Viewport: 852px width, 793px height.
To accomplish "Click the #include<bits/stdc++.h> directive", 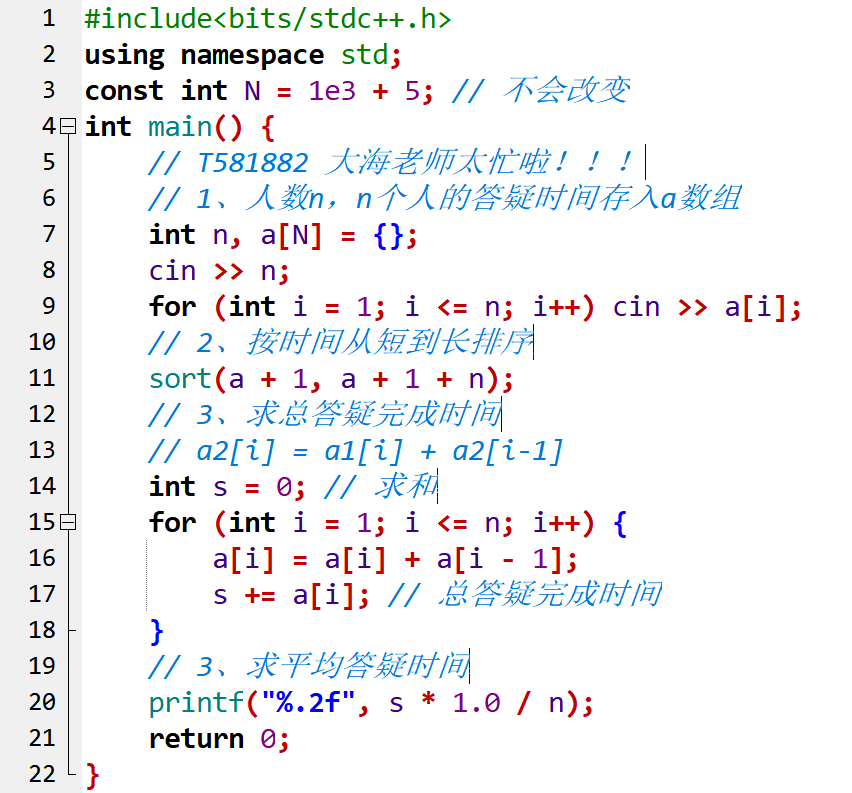I will click(268, 19).
